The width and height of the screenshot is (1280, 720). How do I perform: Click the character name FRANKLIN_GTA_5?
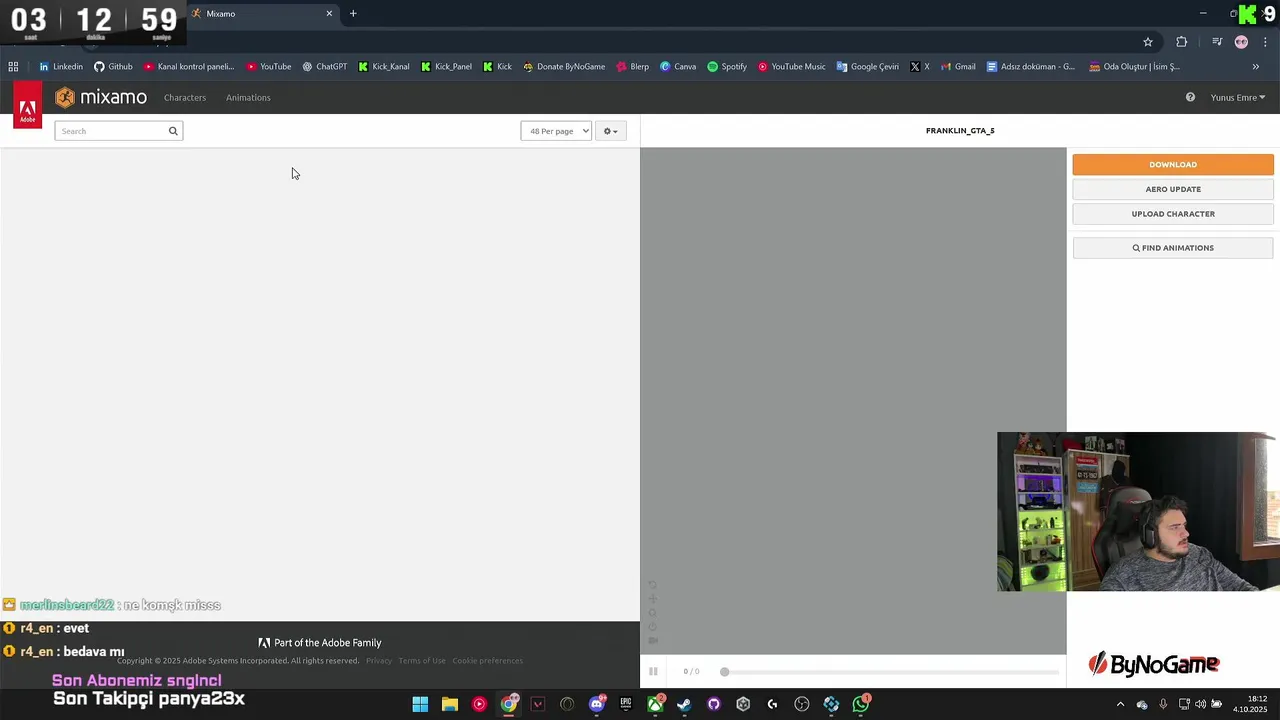[960, 131]
